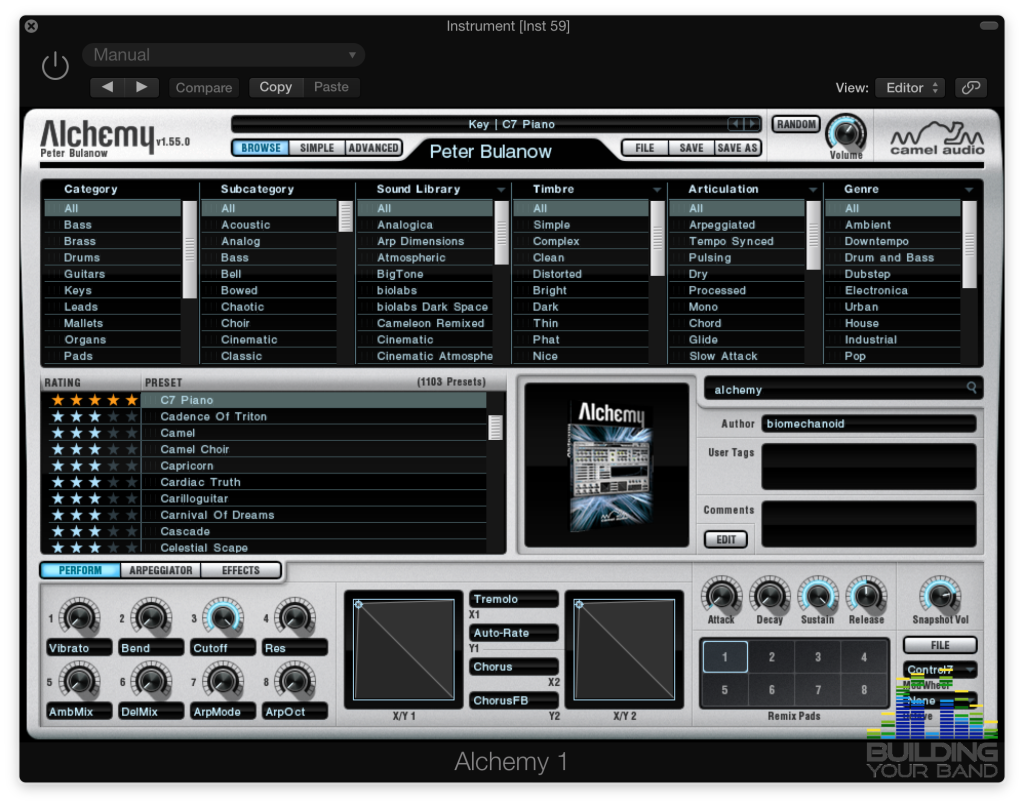Switch to the PERFORM tab

click(x=80, y=570)
